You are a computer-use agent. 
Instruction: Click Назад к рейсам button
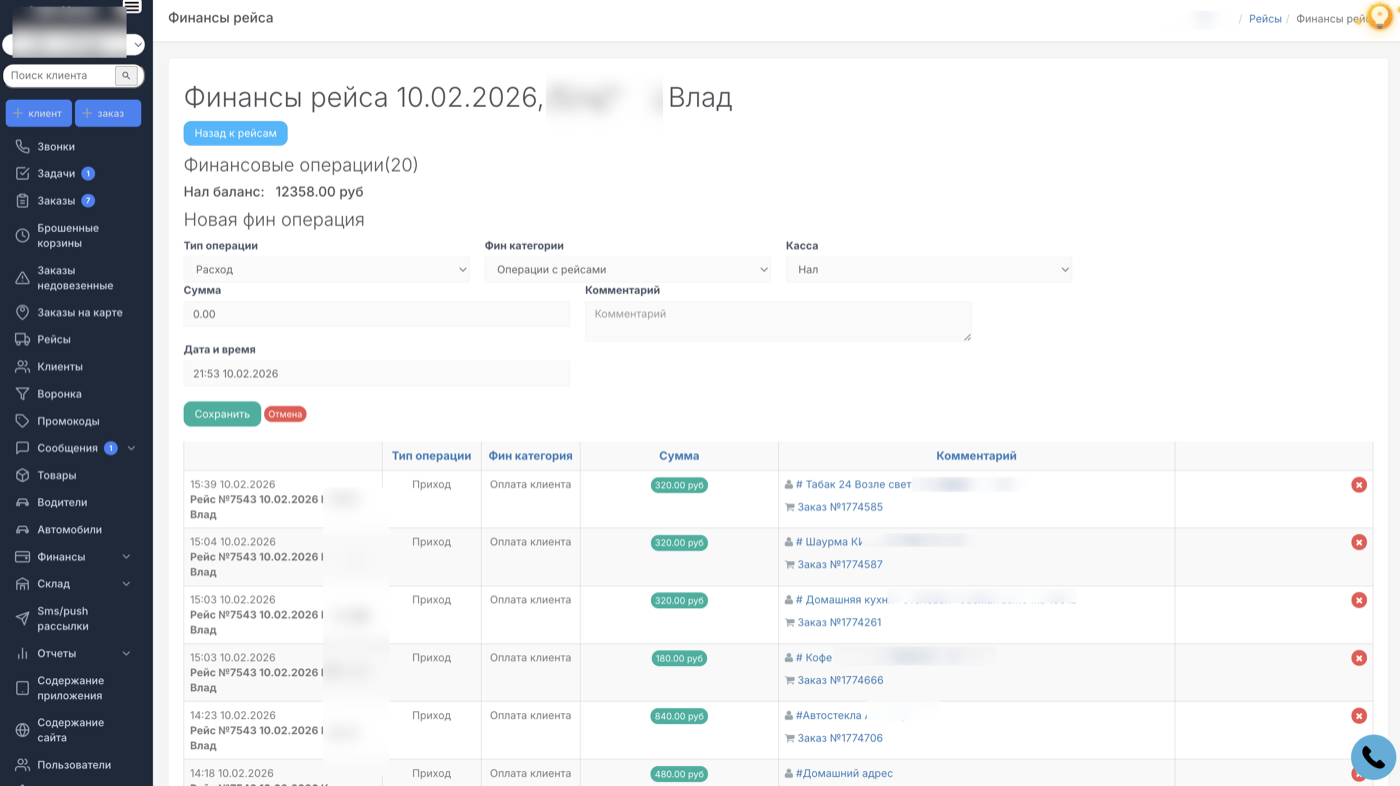tap(235, 133)
